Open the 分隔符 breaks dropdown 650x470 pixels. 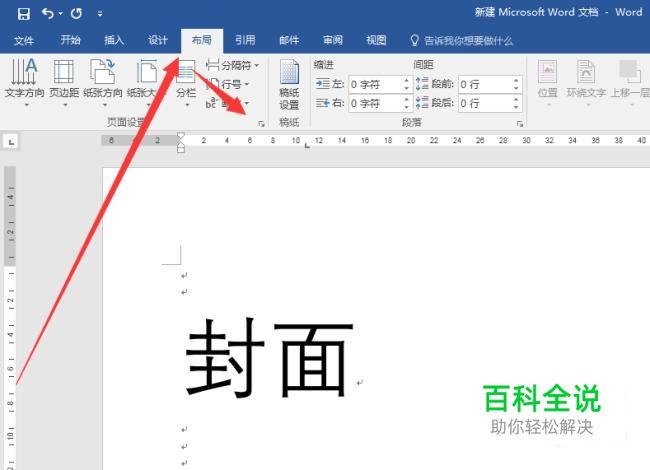pos(233,65)
